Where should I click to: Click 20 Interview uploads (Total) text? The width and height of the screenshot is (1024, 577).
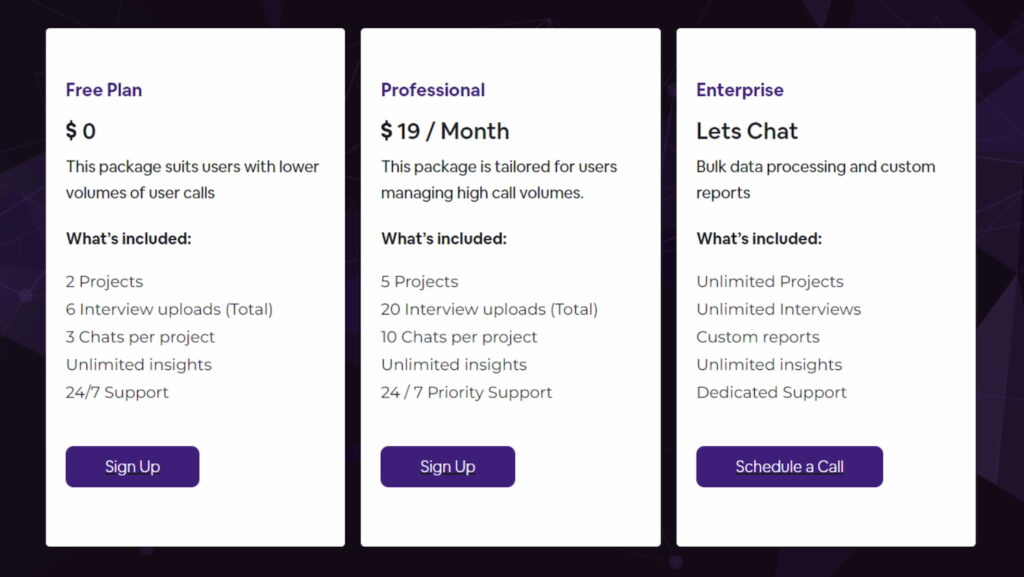[489, 310]
